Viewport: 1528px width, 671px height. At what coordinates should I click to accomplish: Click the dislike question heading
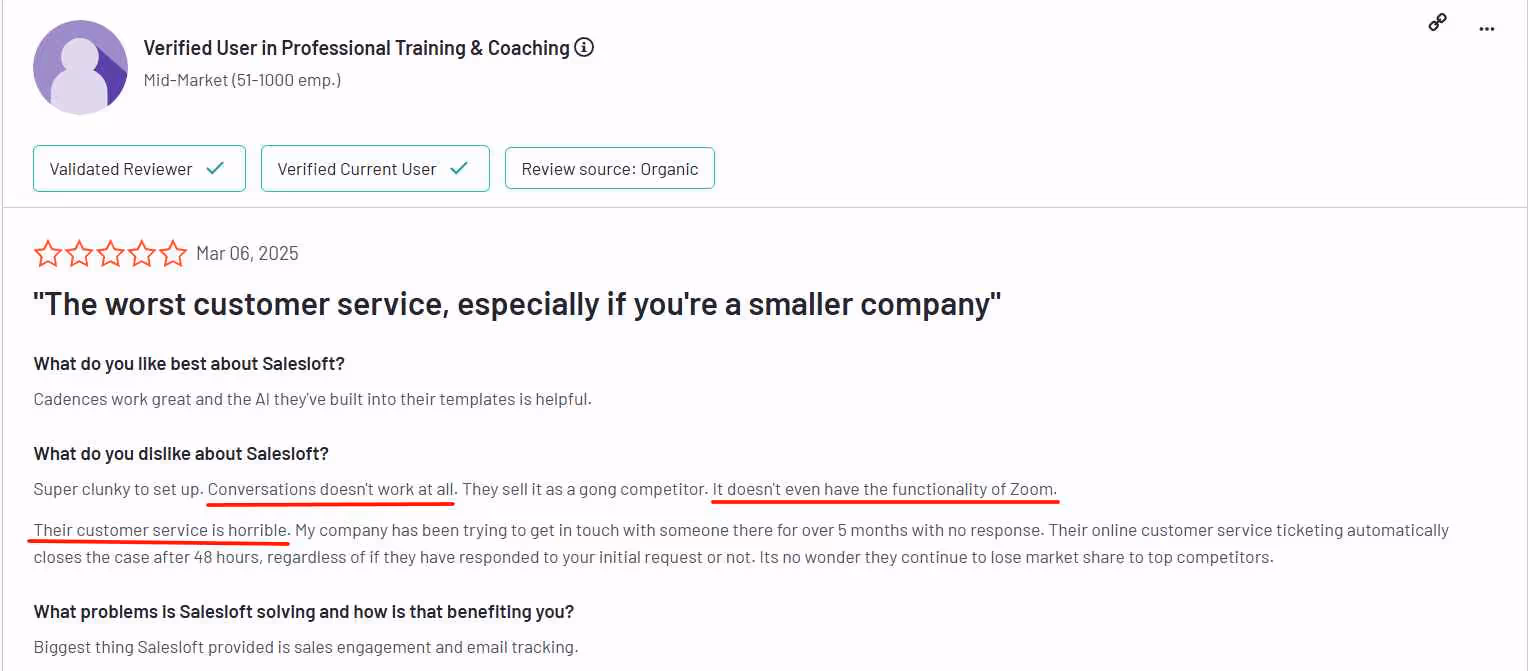pos(180,453)
